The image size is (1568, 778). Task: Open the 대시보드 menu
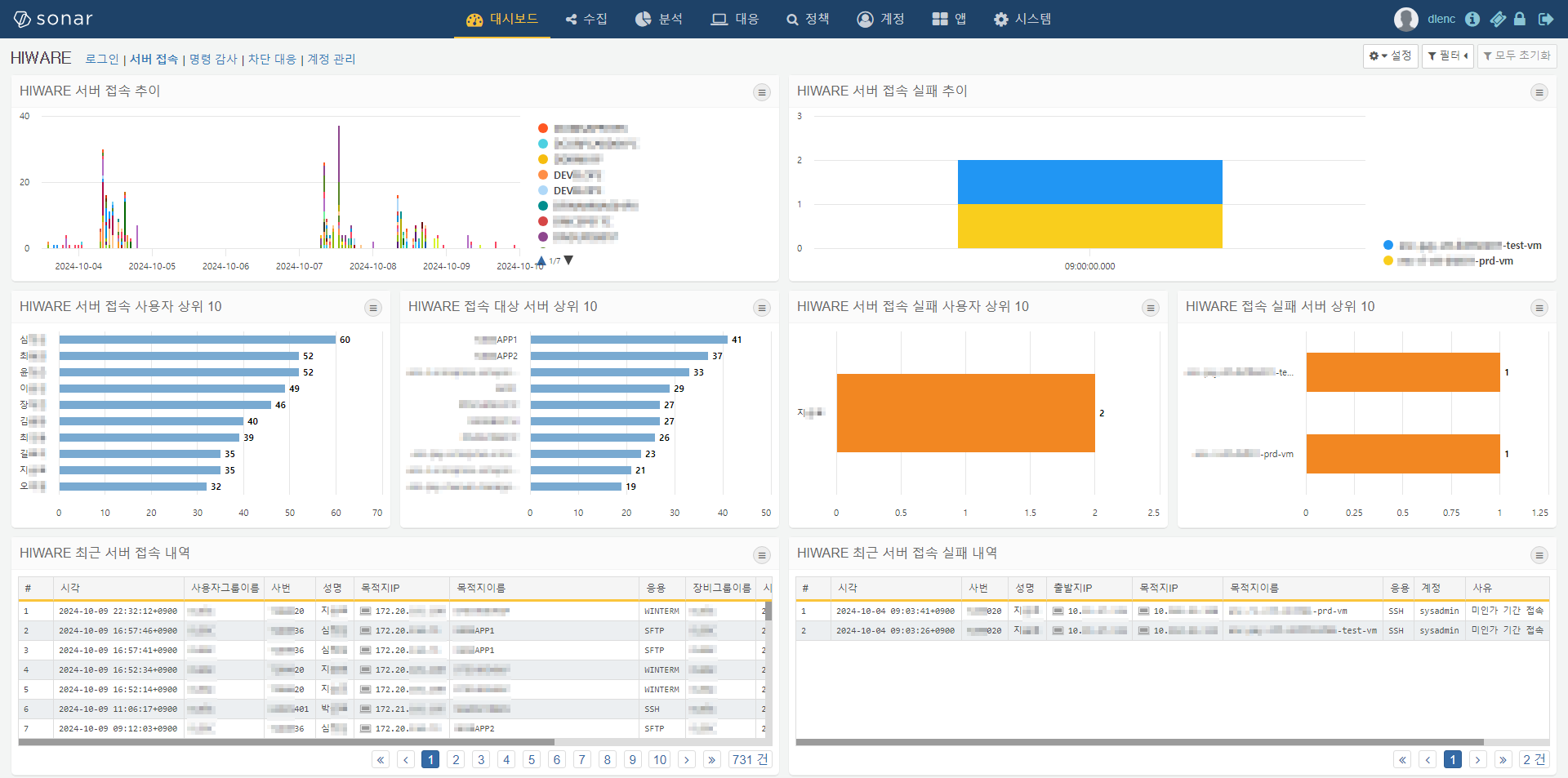502,19
